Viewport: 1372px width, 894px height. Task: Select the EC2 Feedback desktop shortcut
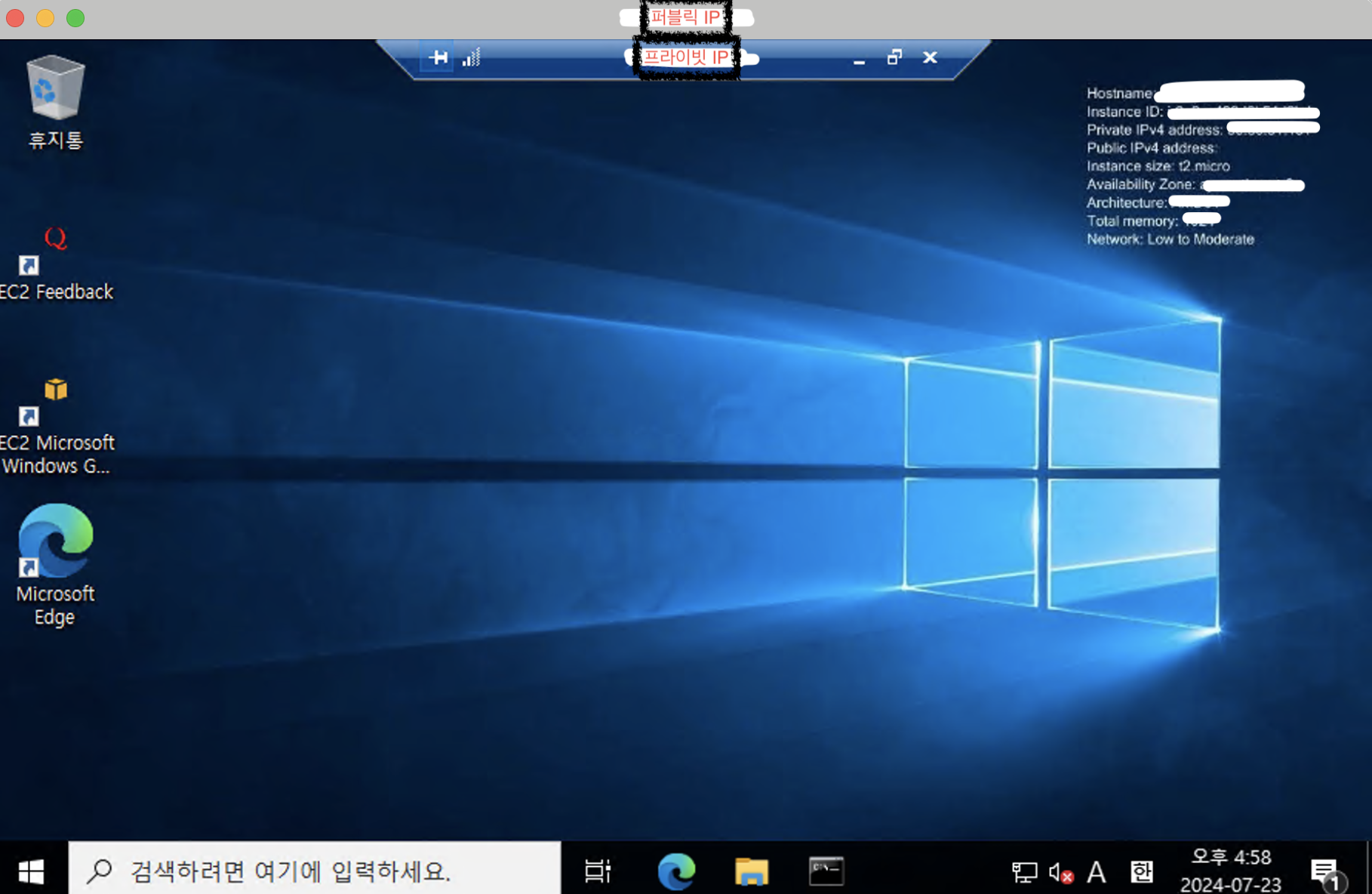[x=55, y=264]
